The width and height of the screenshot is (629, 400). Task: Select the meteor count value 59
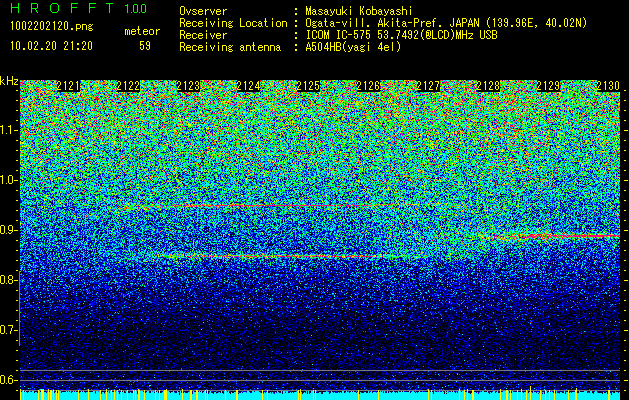(145, 46)
